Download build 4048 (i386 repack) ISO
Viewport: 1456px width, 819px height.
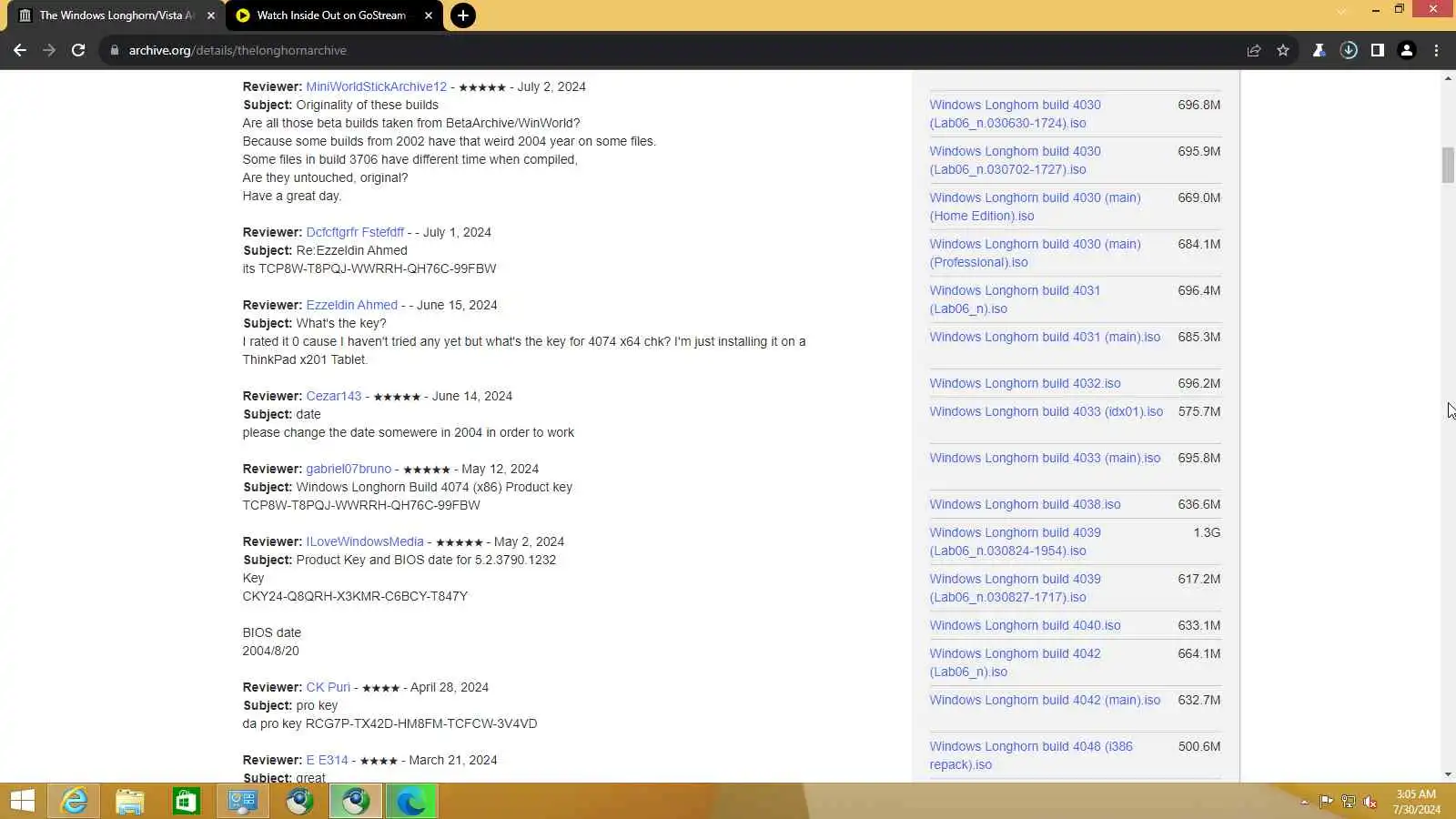1031,755
